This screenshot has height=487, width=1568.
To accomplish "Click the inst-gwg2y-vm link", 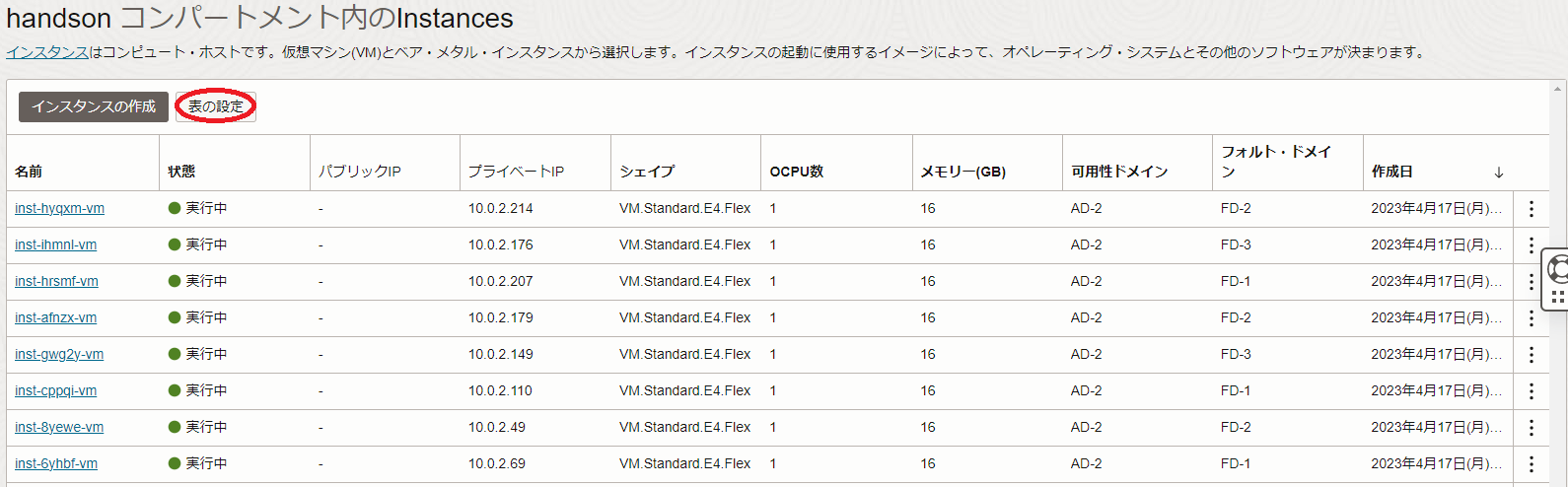I will 59,355.
